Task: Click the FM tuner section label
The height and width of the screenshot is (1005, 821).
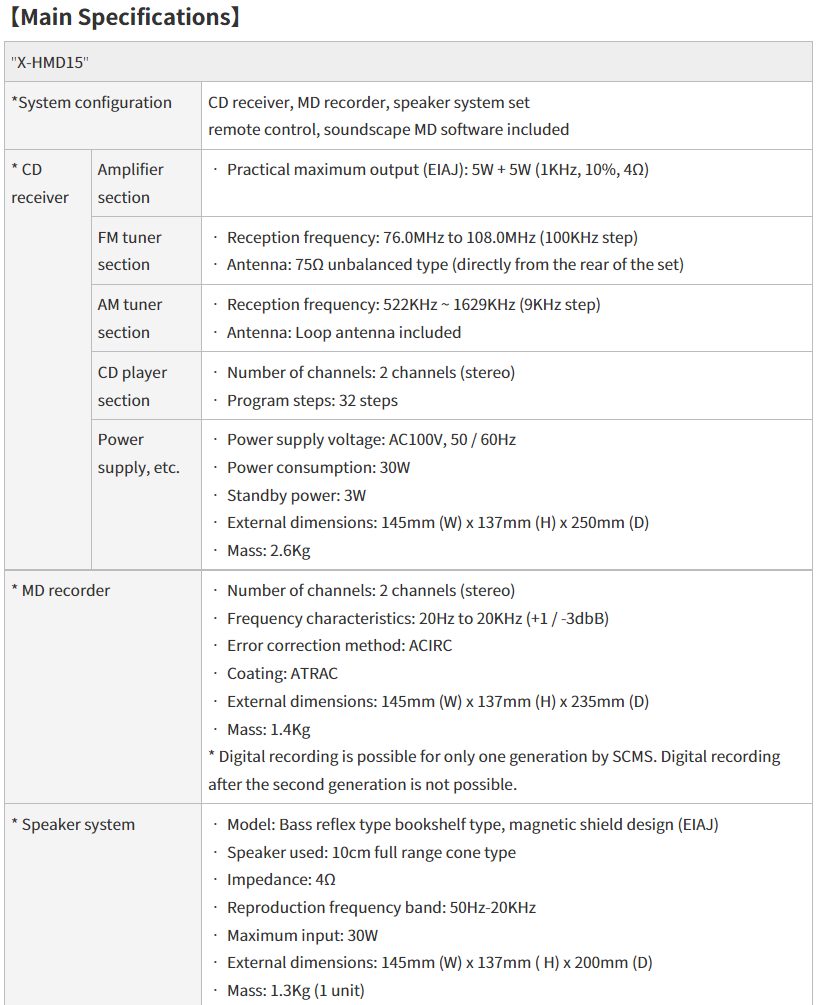Action: [x=129, y=251]
